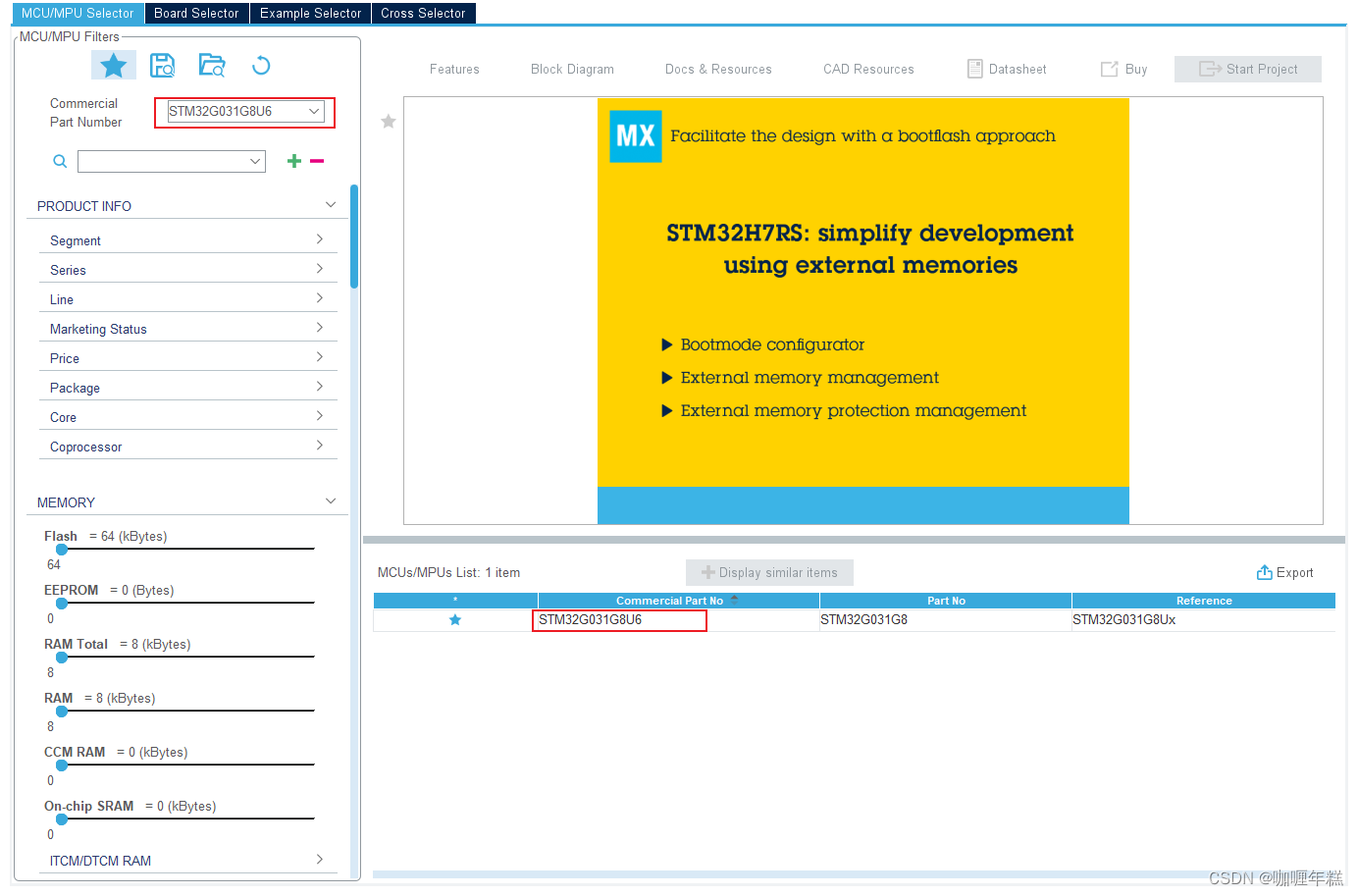Screen dimensions: 1358x896
Task: Click the search magnifier icon
Action: tap(60, 161)
